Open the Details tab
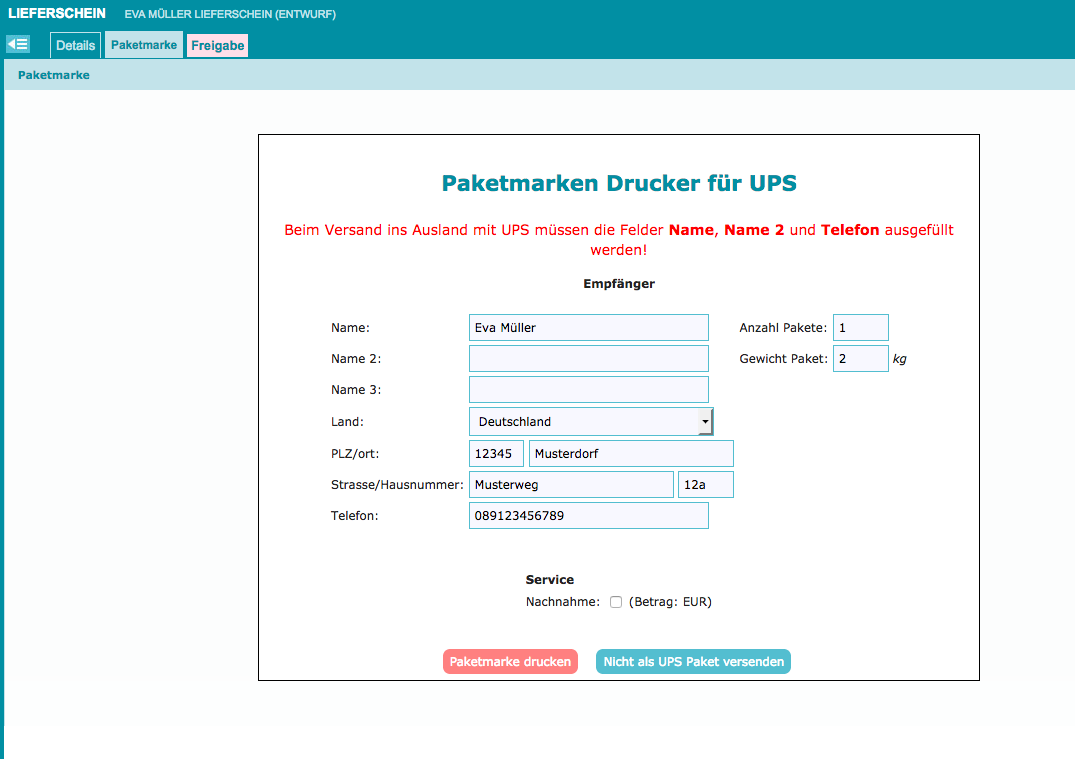This screenshot has height=759, width=1075. [75, 45]
